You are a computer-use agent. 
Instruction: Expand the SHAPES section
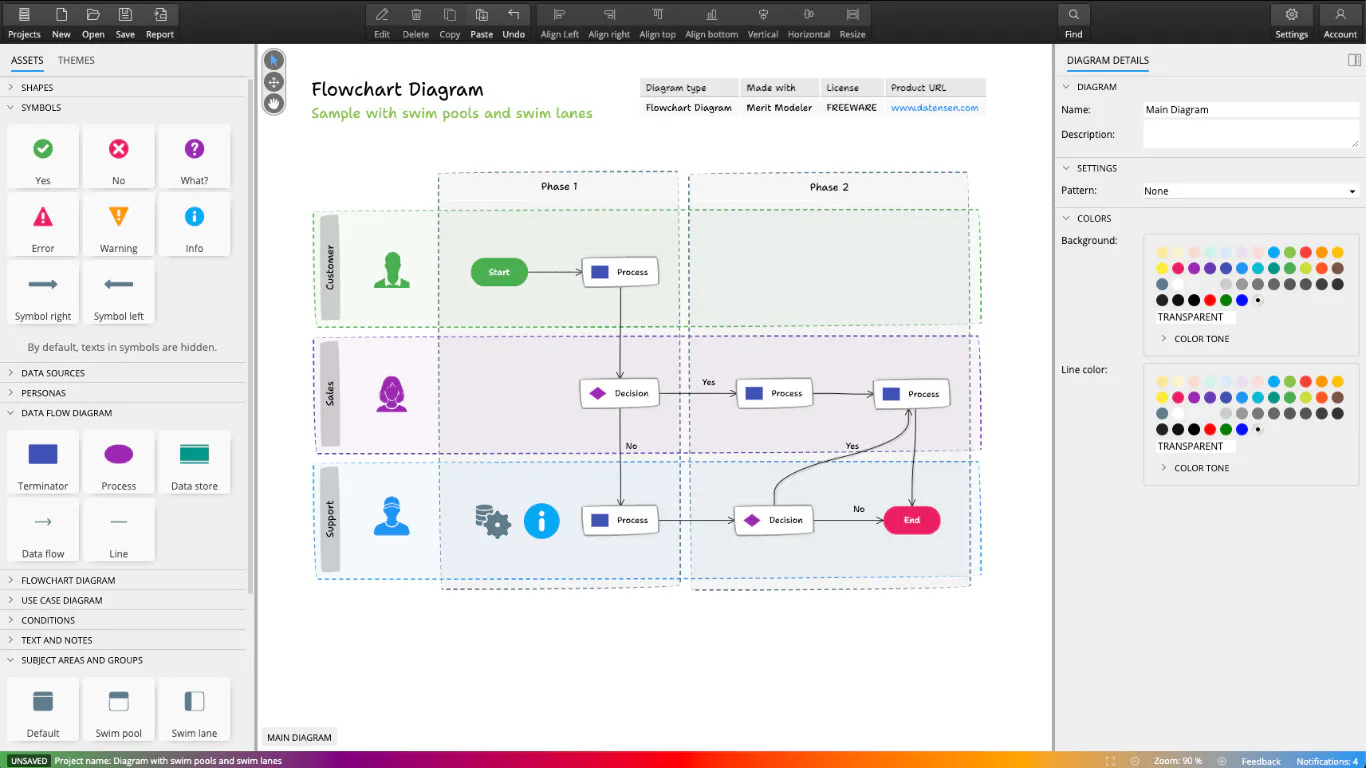pyautogui.click(x=123, y=88)
